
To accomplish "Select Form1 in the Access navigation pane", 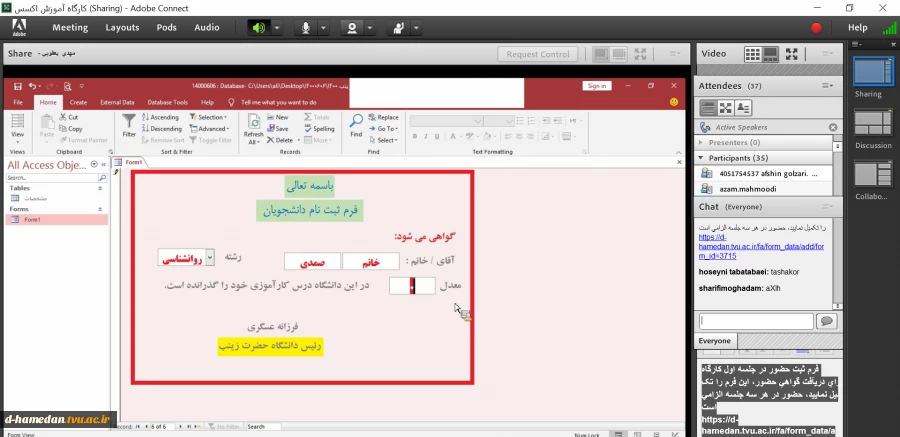I will pyautogui.click(x=56, y=220).
